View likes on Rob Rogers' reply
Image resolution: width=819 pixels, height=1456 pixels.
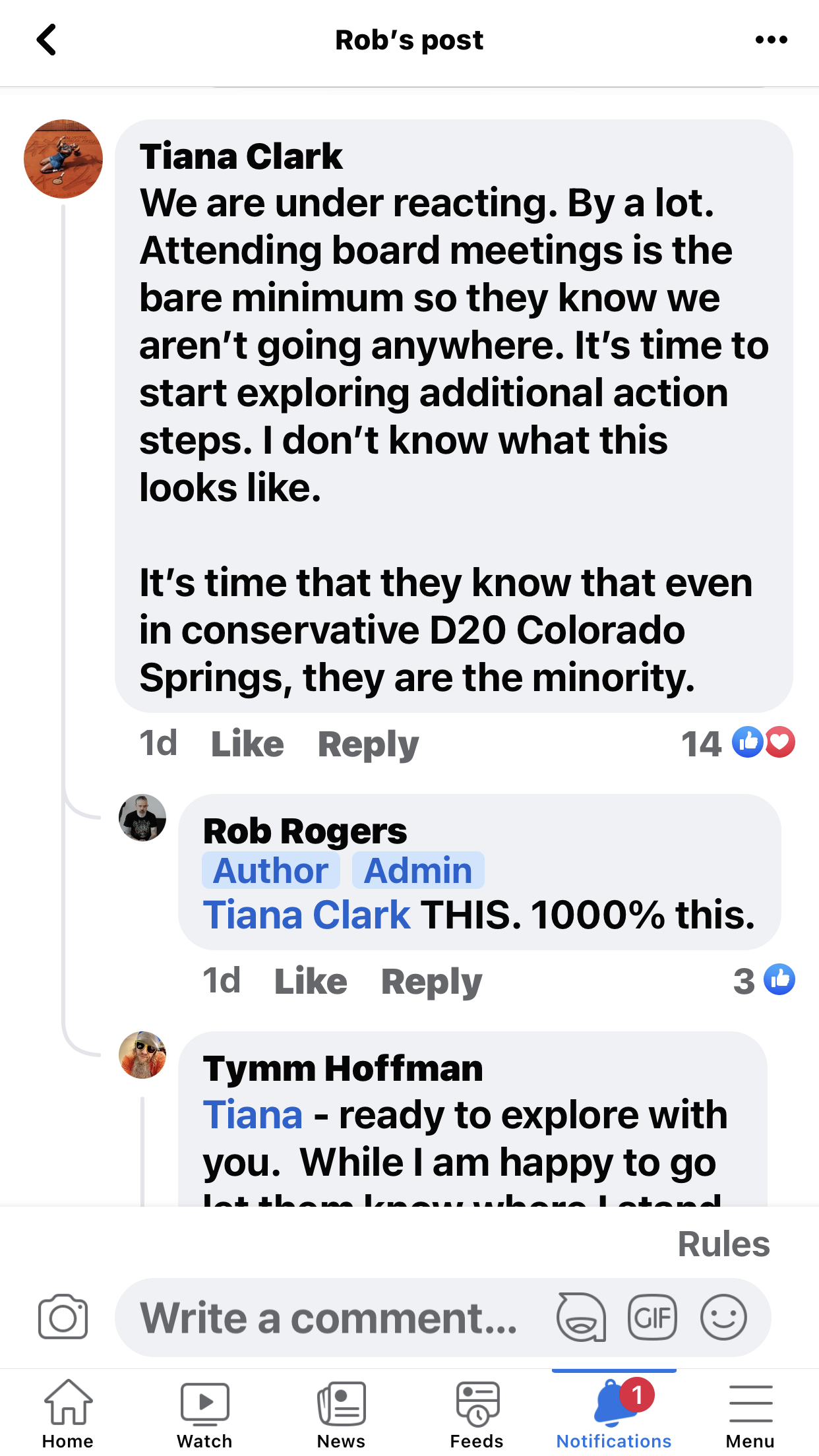coord(764,981)
